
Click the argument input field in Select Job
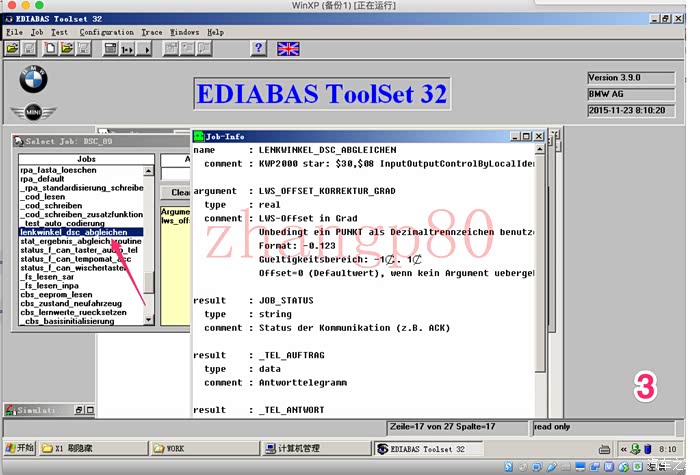[x=176, y=174]
